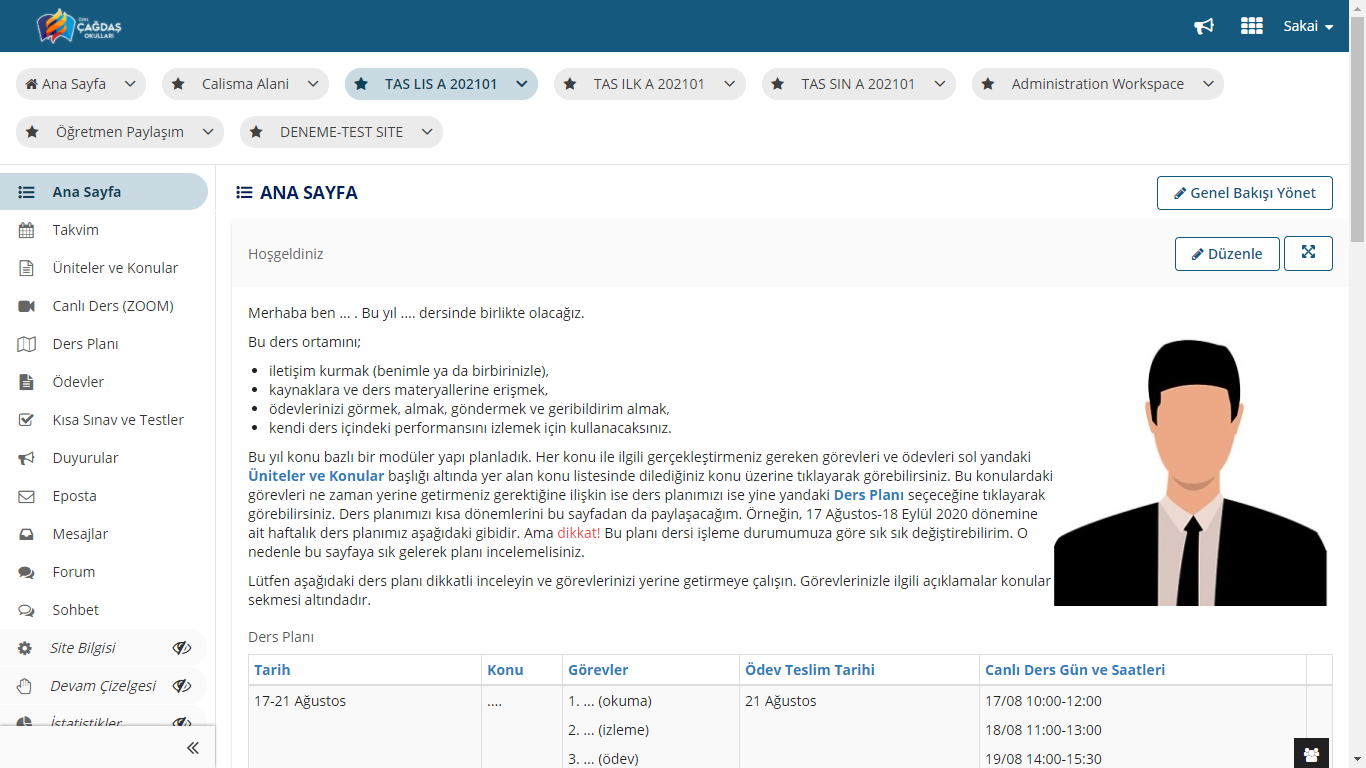The width and height of the screenshot is (1366, 768).
Task: Expand the Ana Sayfa site dropdown chevron
Action: tap(130, 84)
